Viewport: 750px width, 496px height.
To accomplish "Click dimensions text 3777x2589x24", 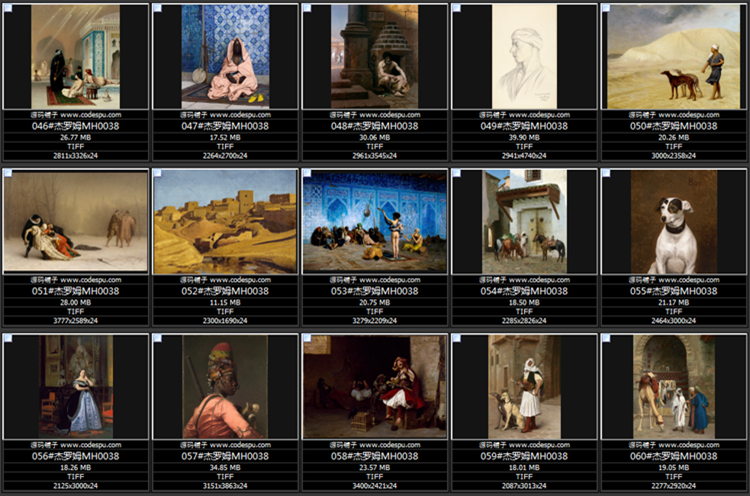I will (x=76, y=320).
